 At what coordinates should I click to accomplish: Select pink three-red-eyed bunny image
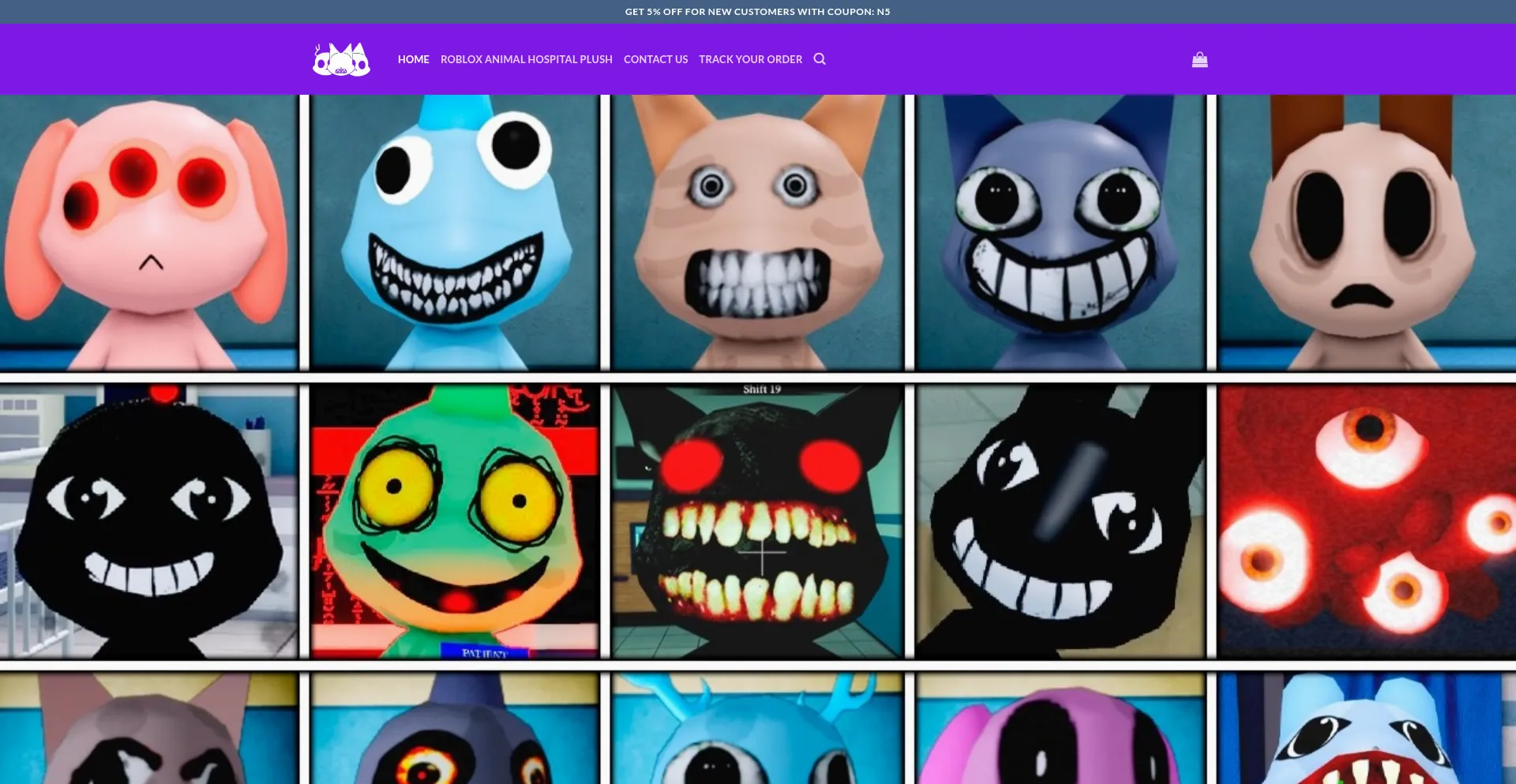click(148, 233)
